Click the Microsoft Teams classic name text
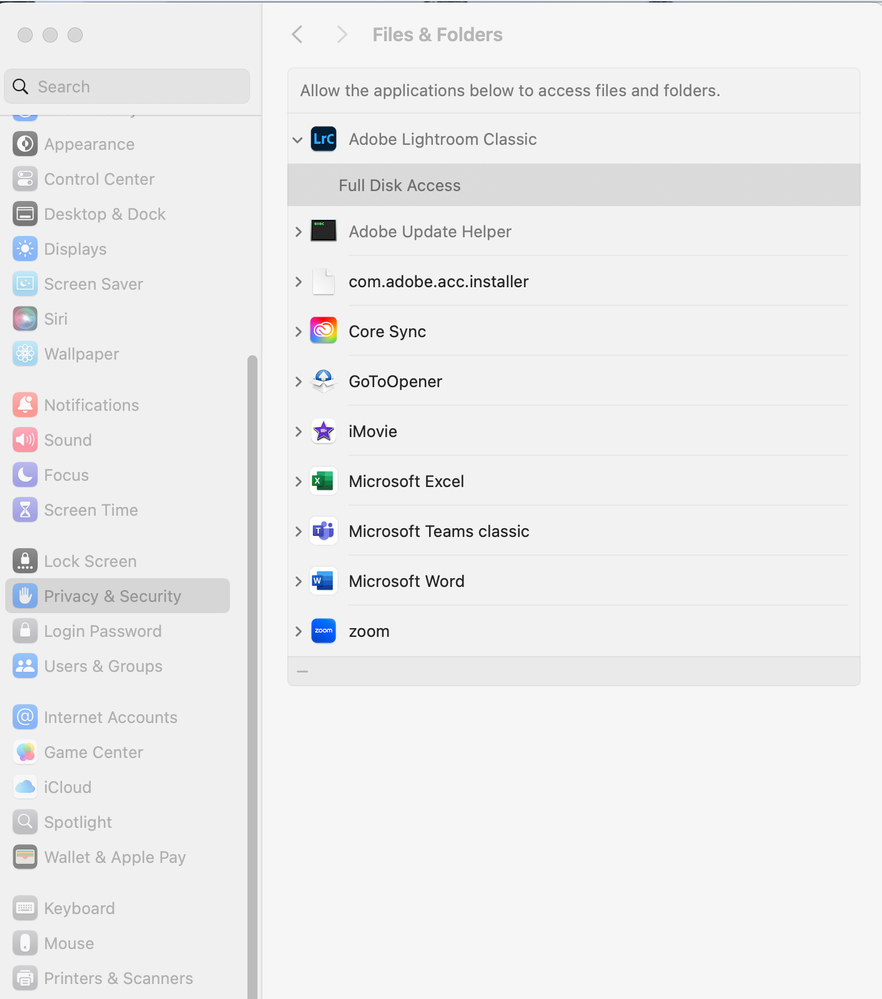This screenshot has width=882, height=999. 438,531
